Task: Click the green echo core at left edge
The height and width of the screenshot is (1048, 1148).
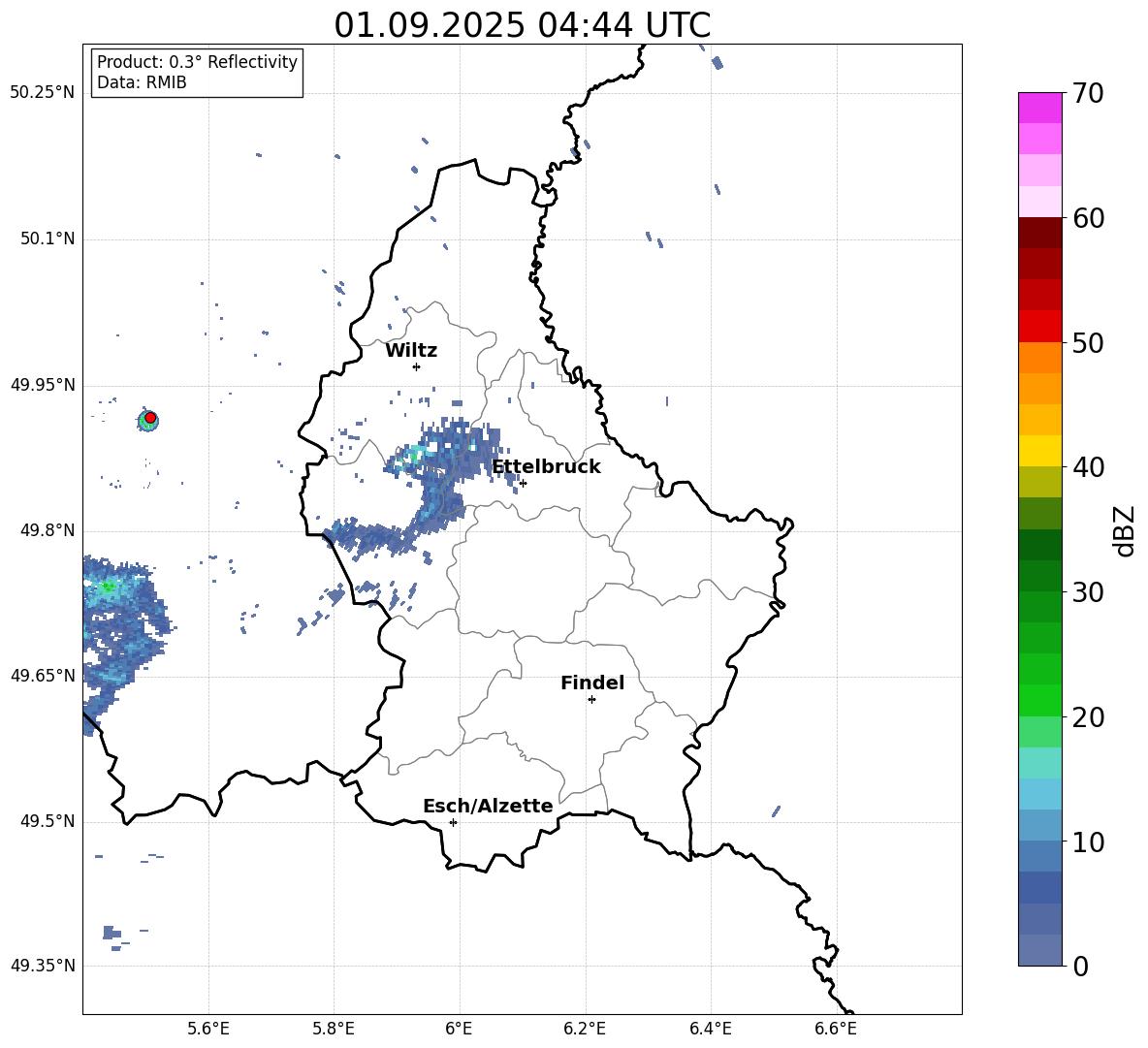Action: [x=108, y=587]
